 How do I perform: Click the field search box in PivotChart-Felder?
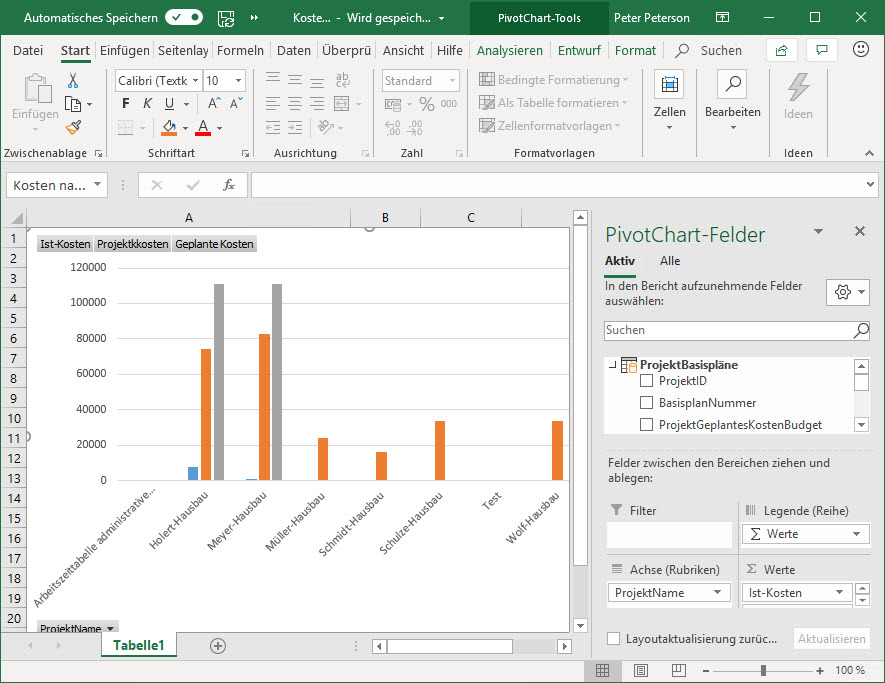pos(737,330)
